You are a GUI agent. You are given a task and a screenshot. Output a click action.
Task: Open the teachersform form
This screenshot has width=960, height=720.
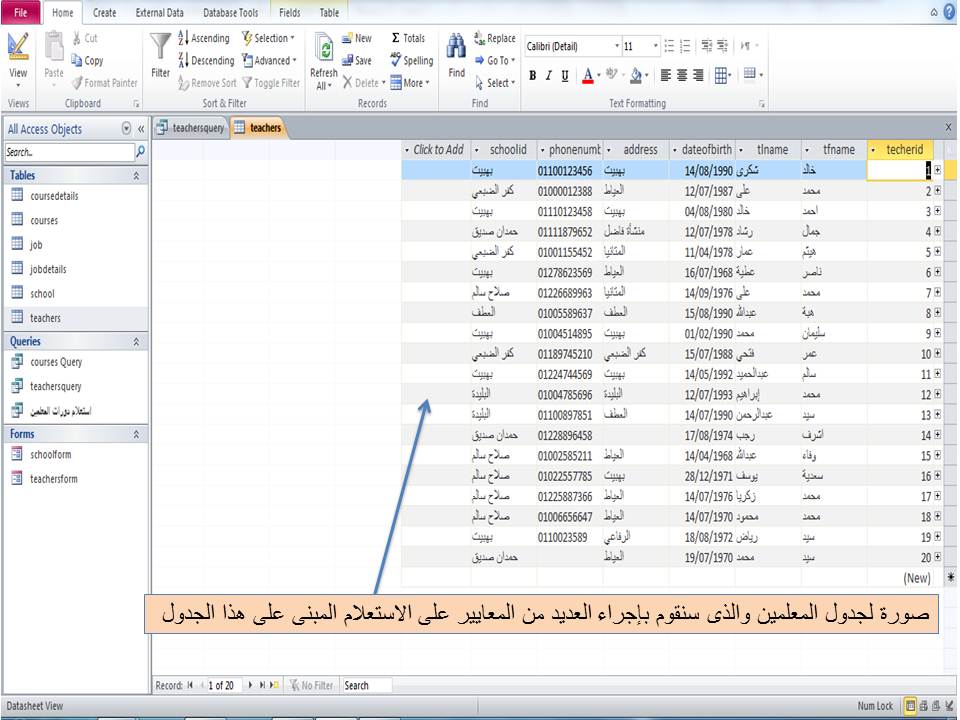(x=54, y=479)
